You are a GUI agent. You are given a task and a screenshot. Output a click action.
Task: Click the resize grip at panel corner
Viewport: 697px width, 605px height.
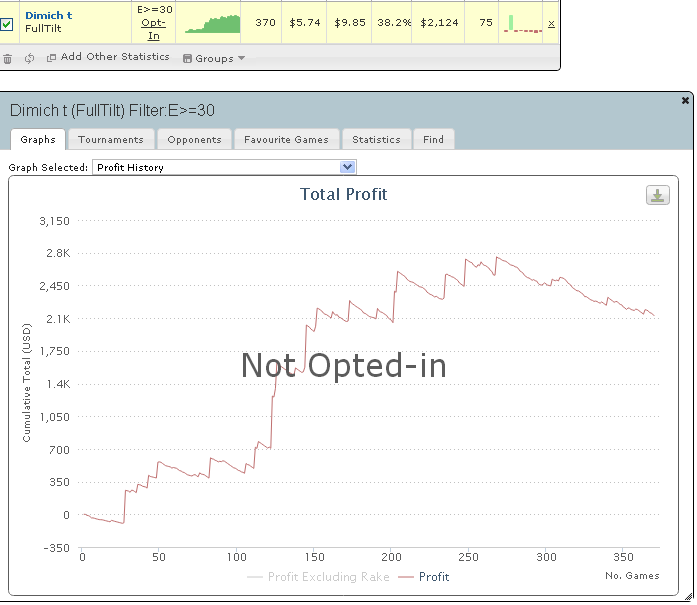coord(689,597)
